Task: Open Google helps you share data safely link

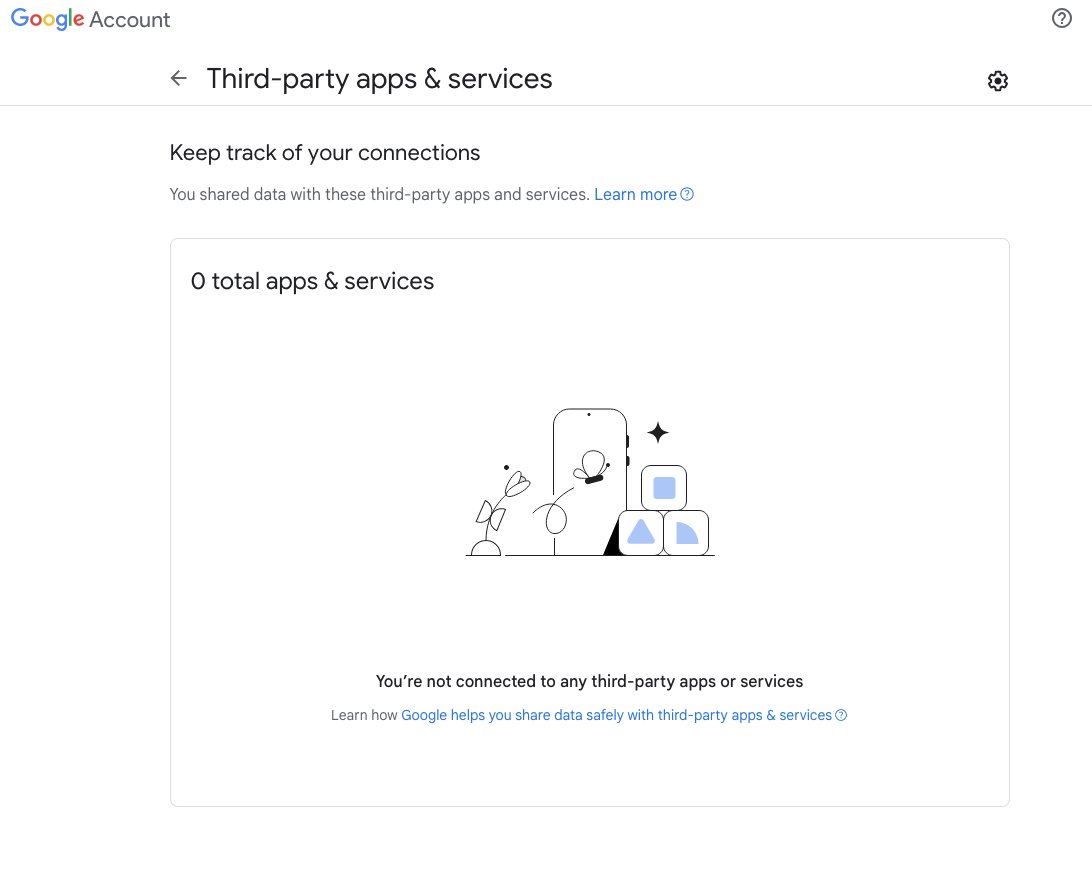Action: click(616, 715)
